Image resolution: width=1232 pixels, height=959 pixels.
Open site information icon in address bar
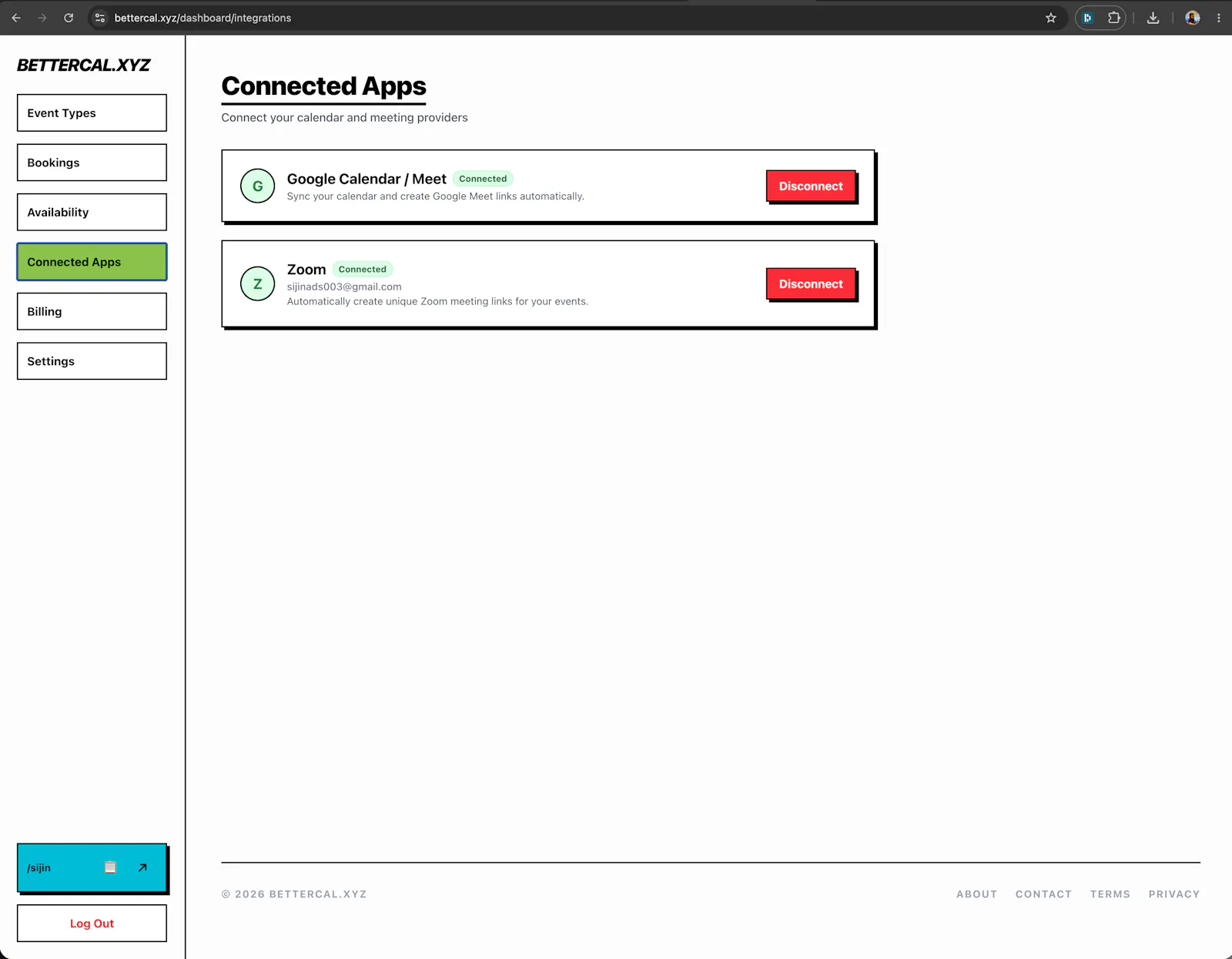click(100, 18)
